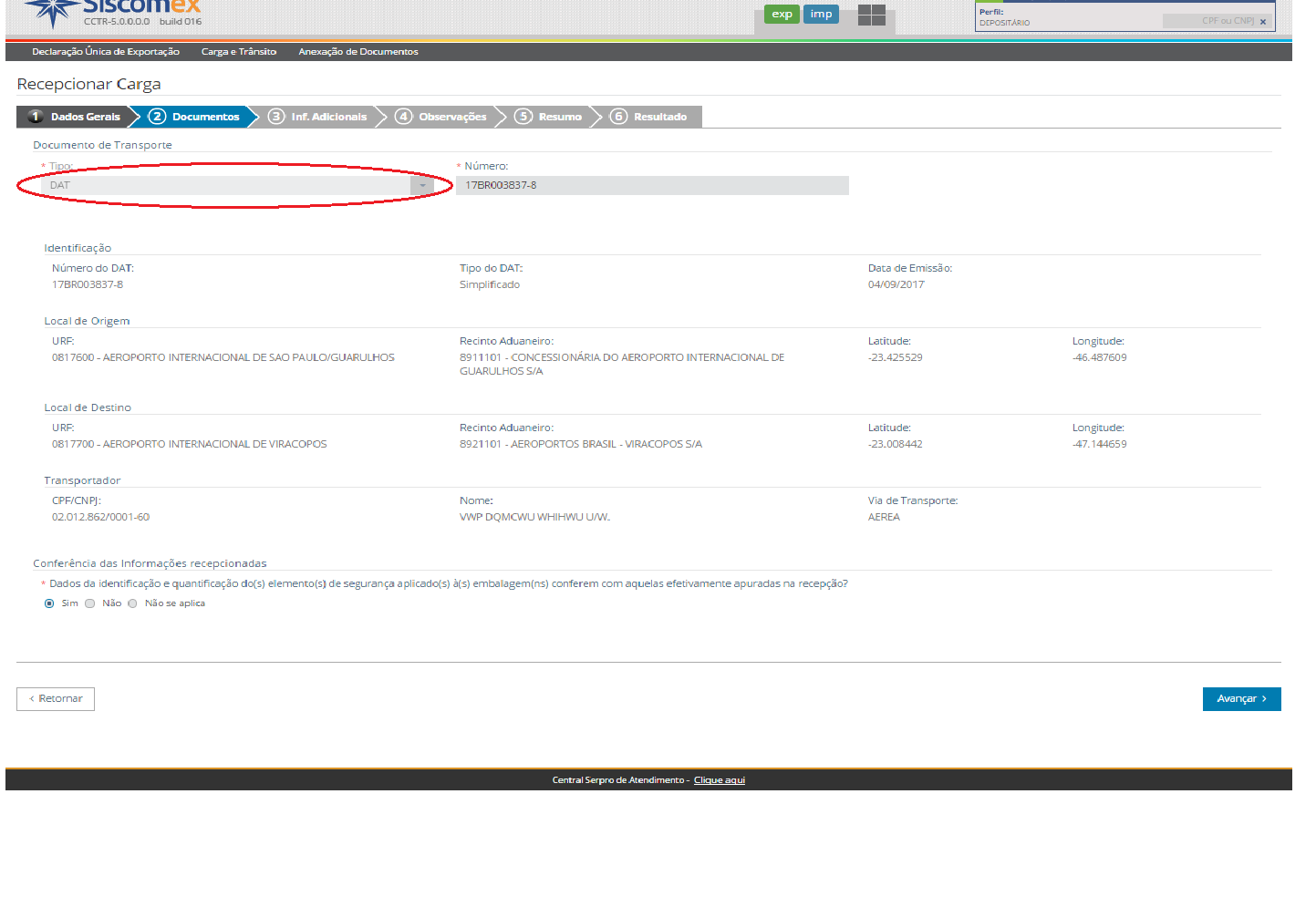Open the grid of modules icon
Image resolution: width=1316 pixels, height=897 pixels.
(871, 15)
